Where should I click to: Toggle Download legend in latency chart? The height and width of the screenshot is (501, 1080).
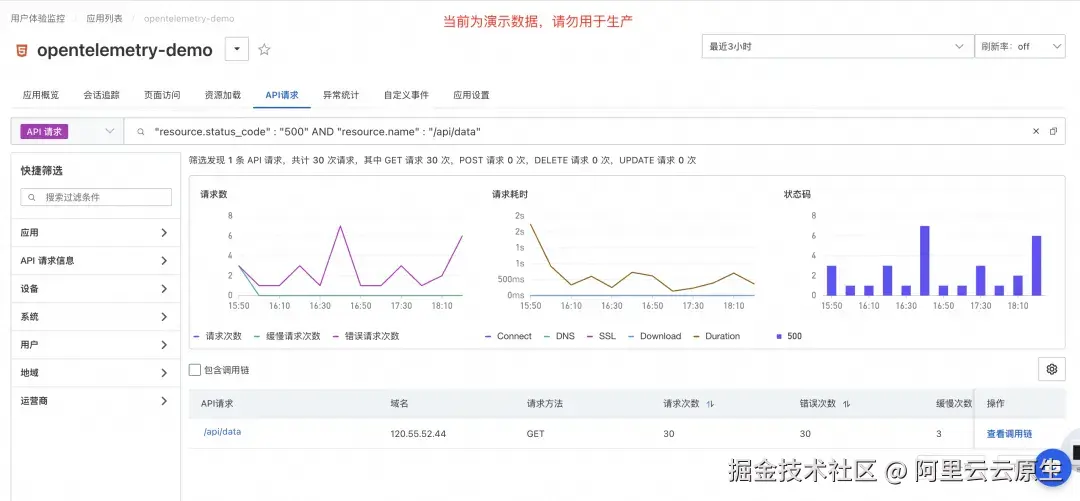(654, 336)
